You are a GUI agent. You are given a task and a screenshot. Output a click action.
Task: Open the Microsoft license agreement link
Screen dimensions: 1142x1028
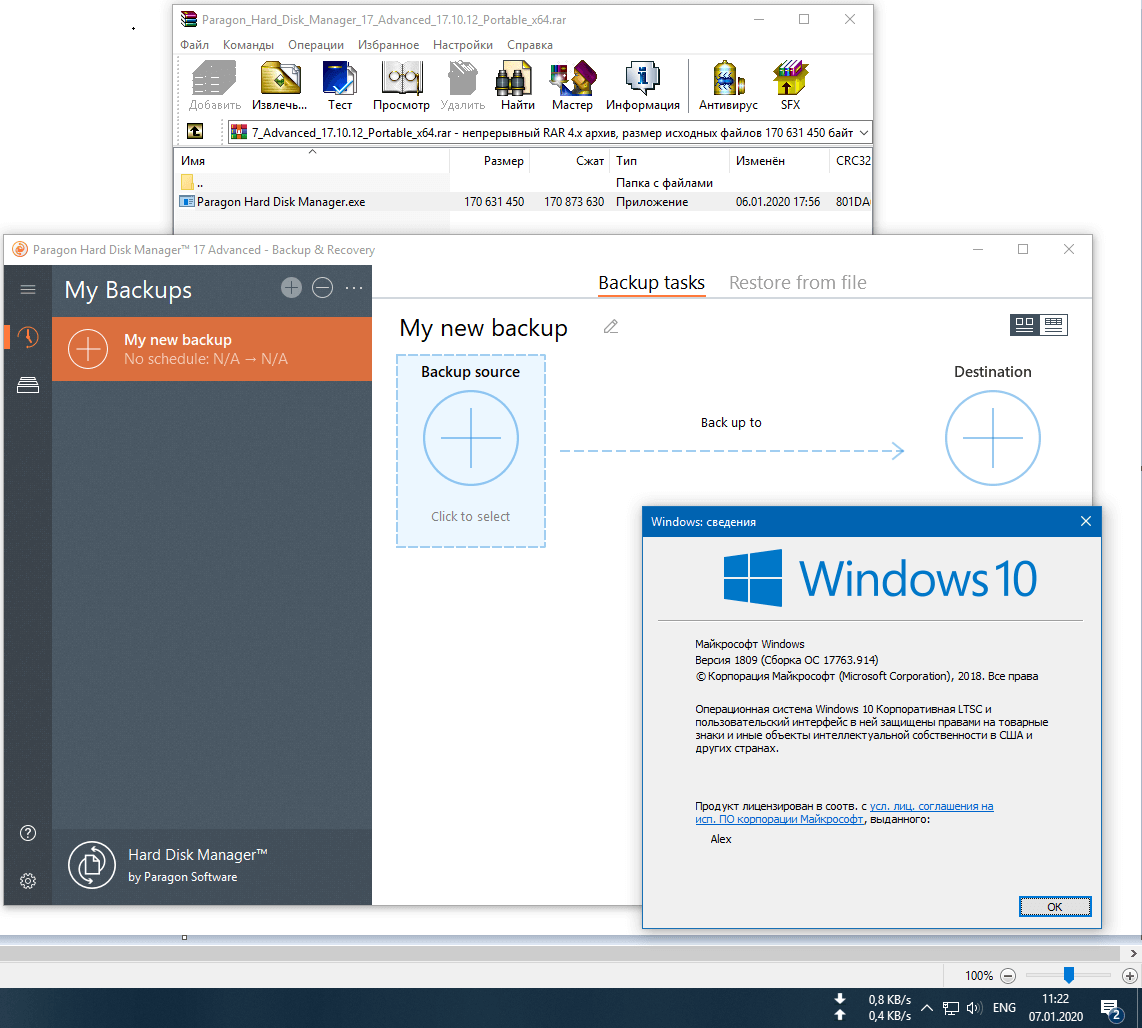pyautogui.click(x=931, y=806)
